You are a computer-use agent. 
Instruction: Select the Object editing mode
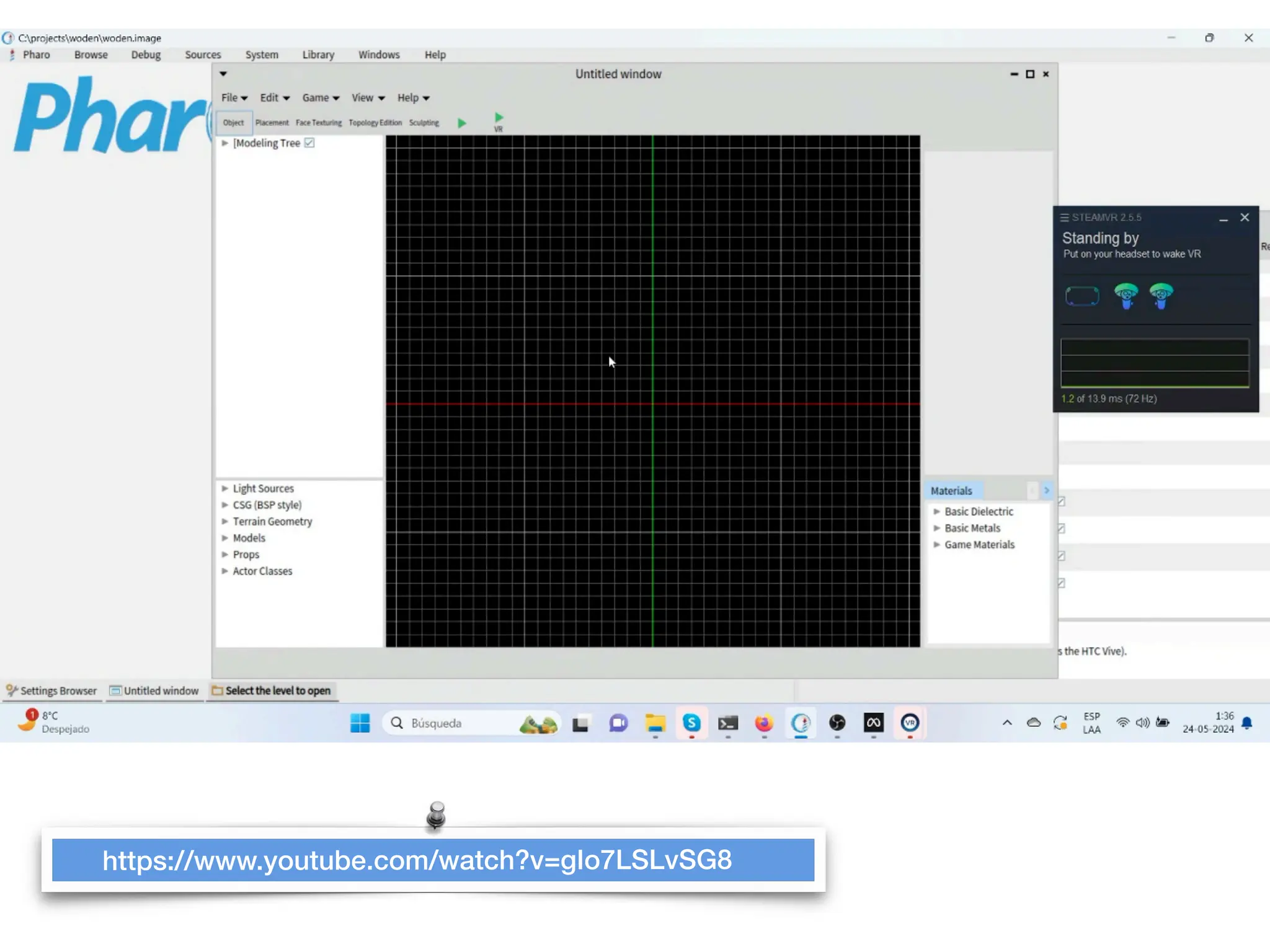[x=233, y=123]
